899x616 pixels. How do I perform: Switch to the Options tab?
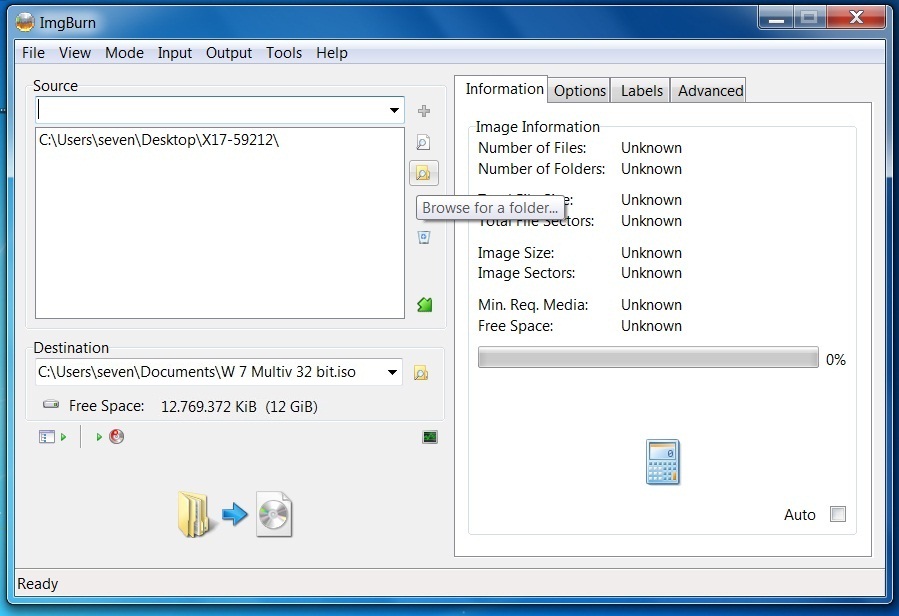click(x=580, y=91)
